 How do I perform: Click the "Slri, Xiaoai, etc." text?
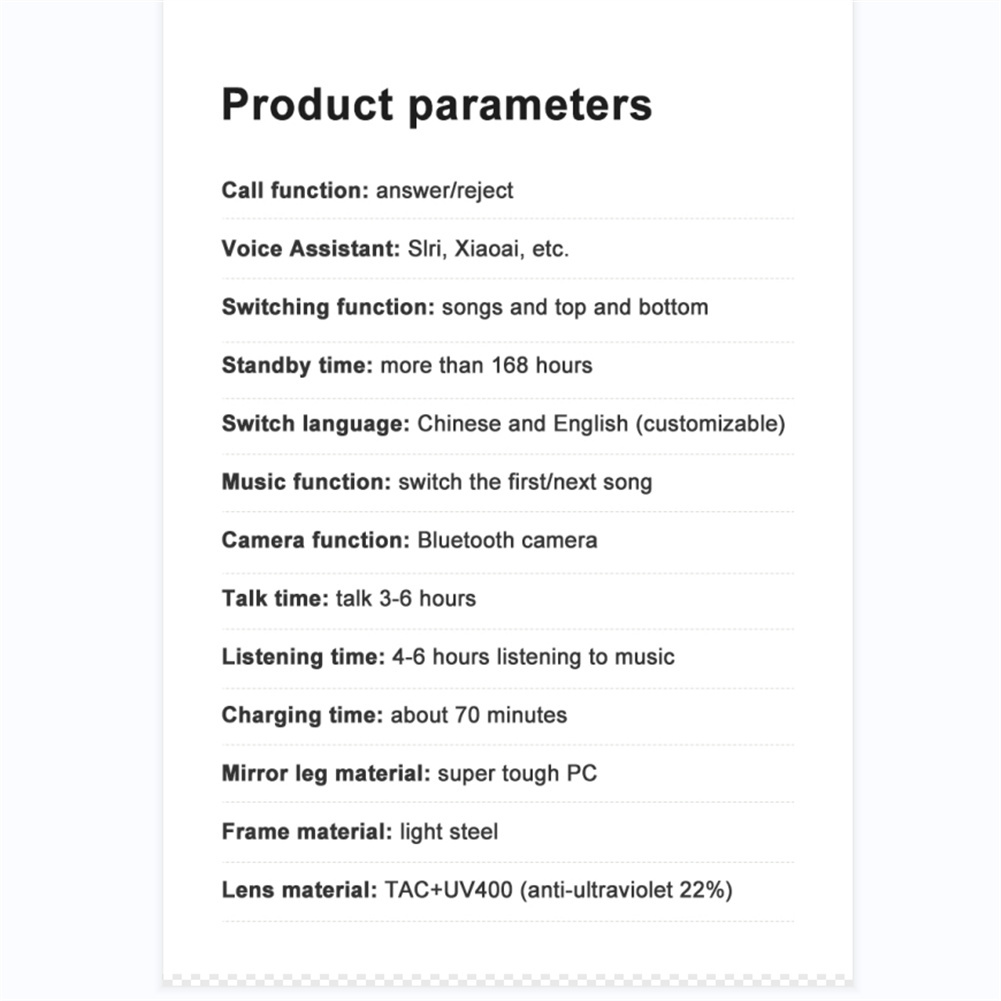pyautogui.click(x=488, y=249)
